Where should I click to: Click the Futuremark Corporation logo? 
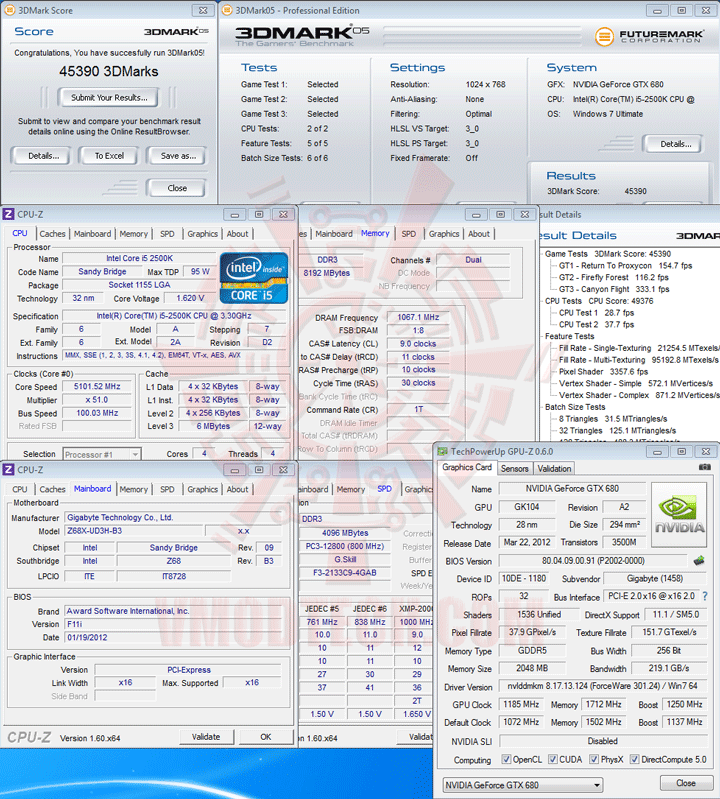click(650, 36)
